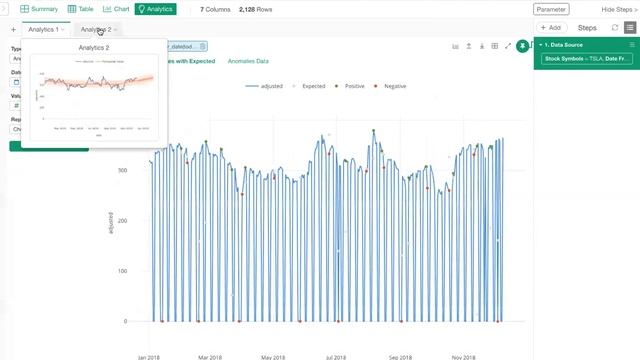Image resolution: width=640 pixels, height=360 pixels.
Task: Switch to the Table view
Action: [80, 9]
